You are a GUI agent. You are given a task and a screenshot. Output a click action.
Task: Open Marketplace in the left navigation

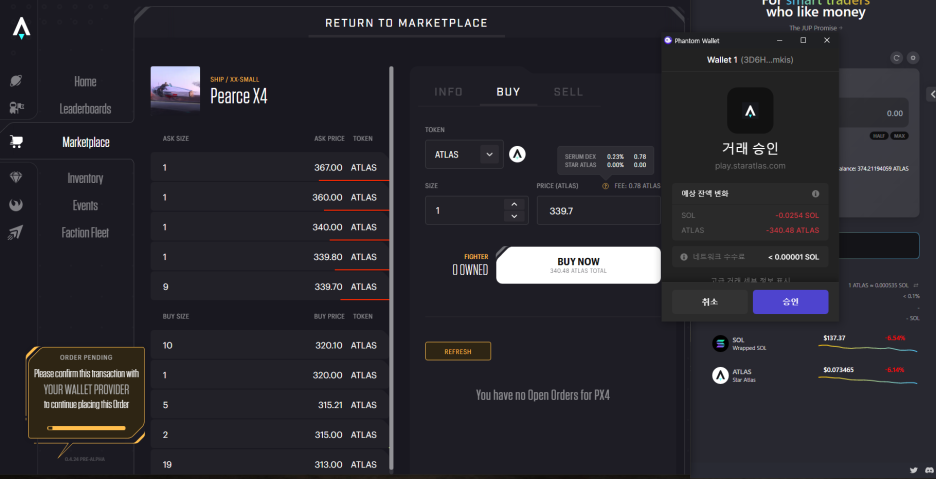point(85,142)
